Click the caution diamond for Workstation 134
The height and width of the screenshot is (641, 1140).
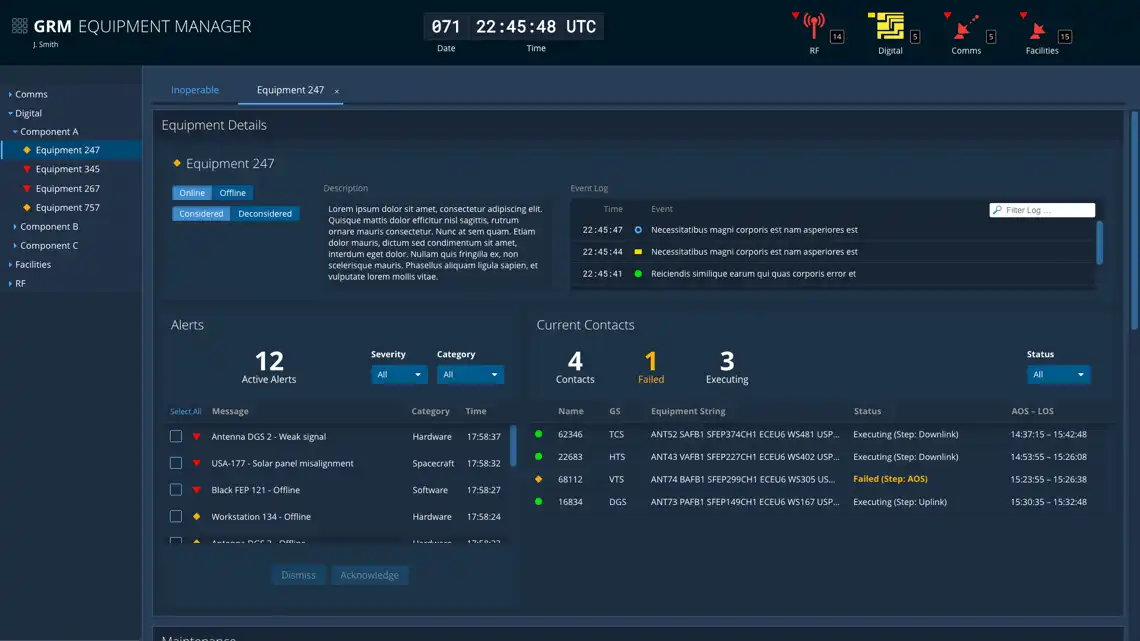tap(196, 517)
